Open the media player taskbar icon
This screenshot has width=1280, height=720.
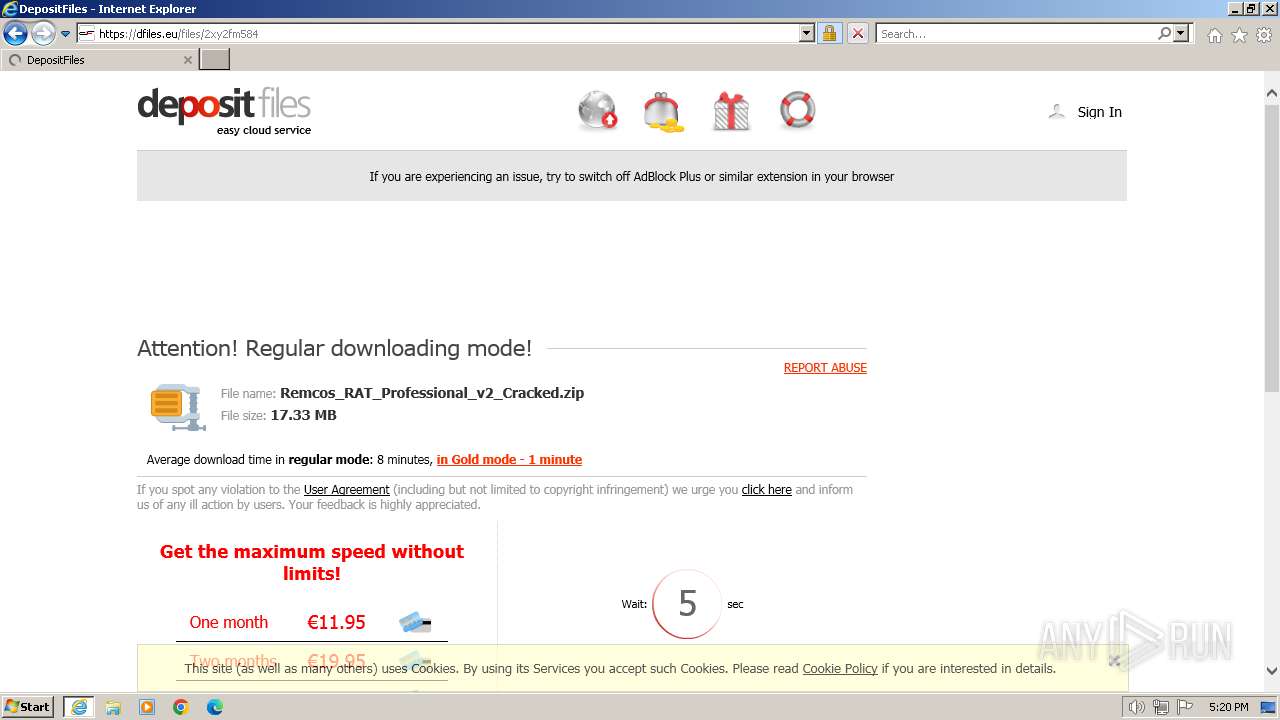click(x=147, y=707)
